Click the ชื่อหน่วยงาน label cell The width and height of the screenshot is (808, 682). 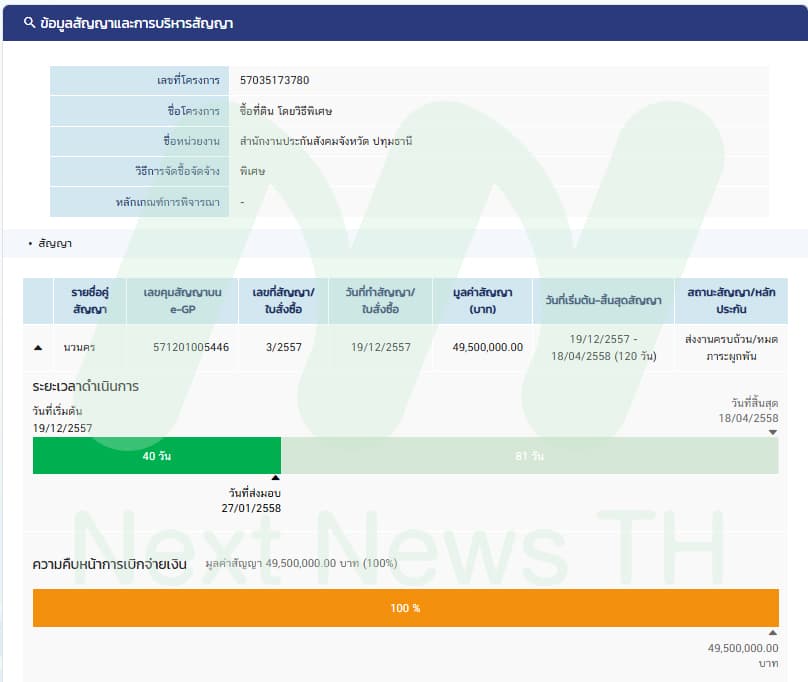(140, 141)
